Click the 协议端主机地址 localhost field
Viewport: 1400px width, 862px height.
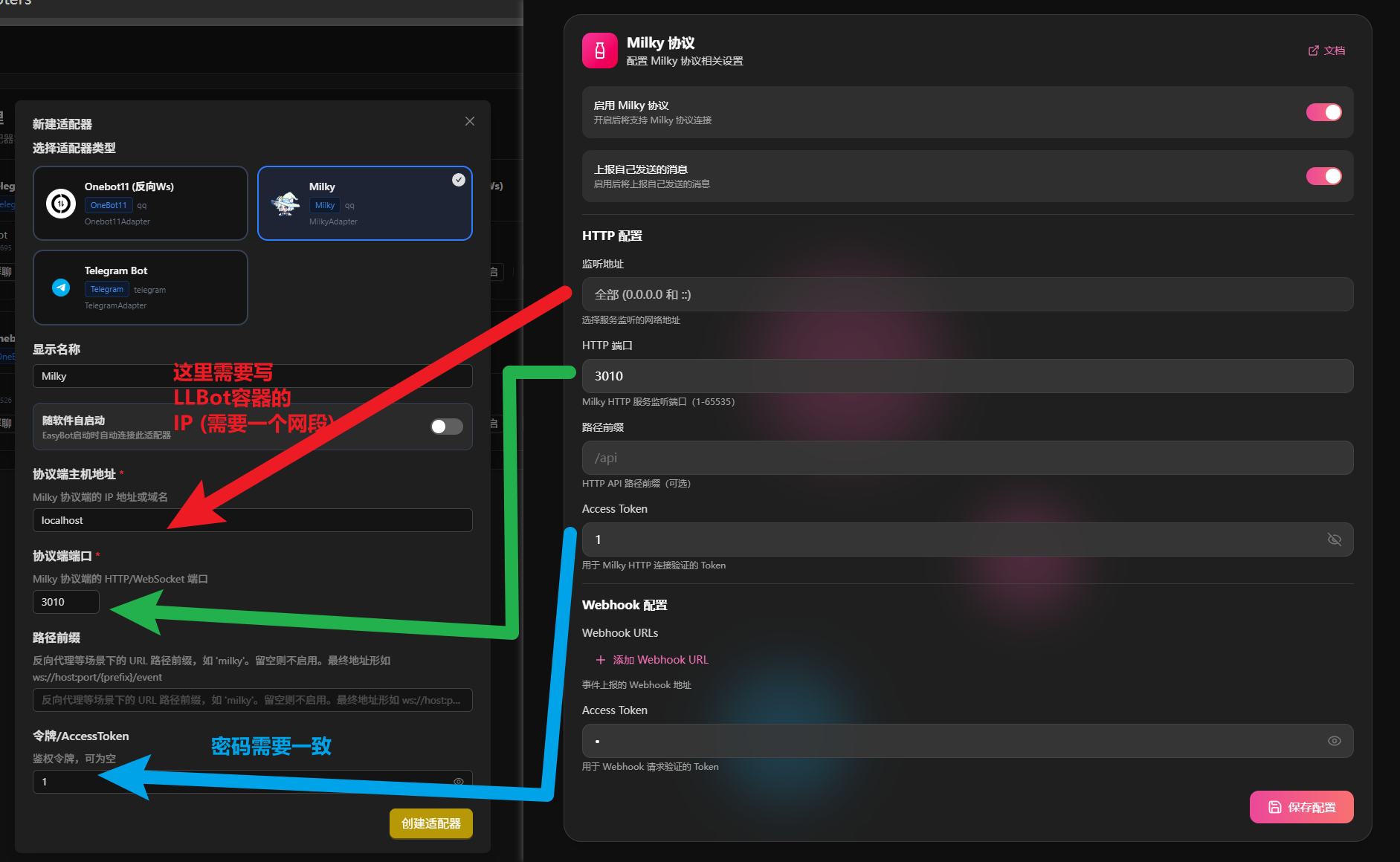pyautogui.click(x=253, y=520)
